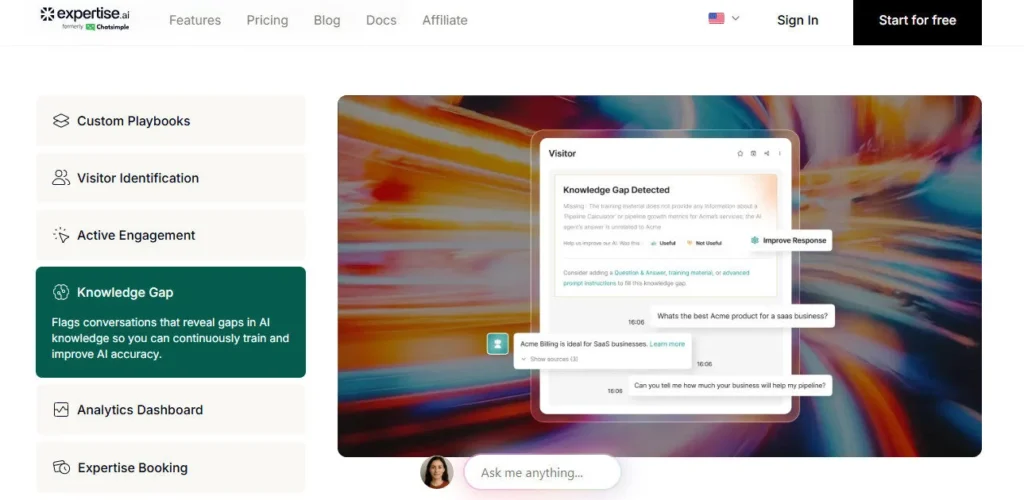Click the Improve Response button

point(788,240)
